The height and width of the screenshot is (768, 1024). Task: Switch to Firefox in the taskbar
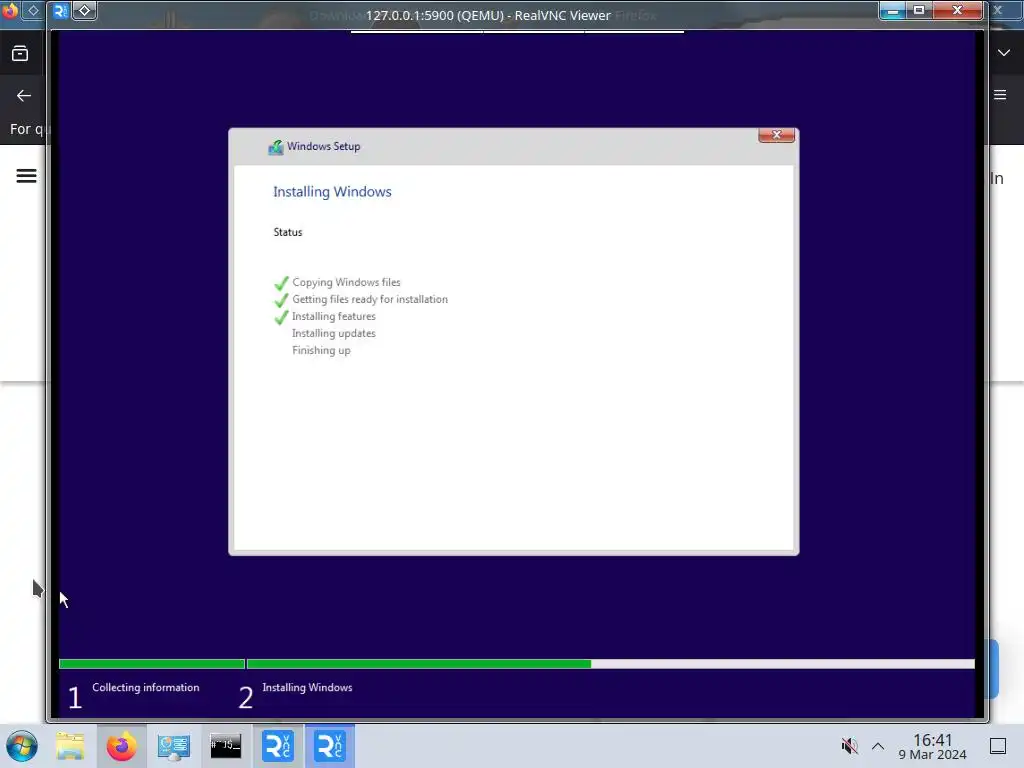(121, 746)
